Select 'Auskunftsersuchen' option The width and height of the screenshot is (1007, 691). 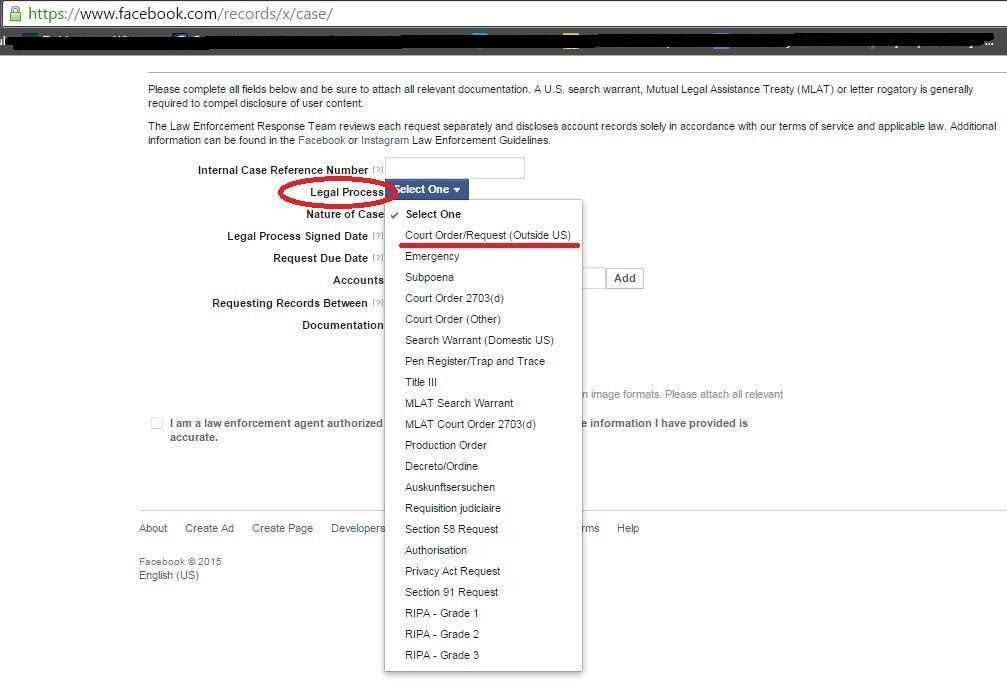click(x=483, y=487)
